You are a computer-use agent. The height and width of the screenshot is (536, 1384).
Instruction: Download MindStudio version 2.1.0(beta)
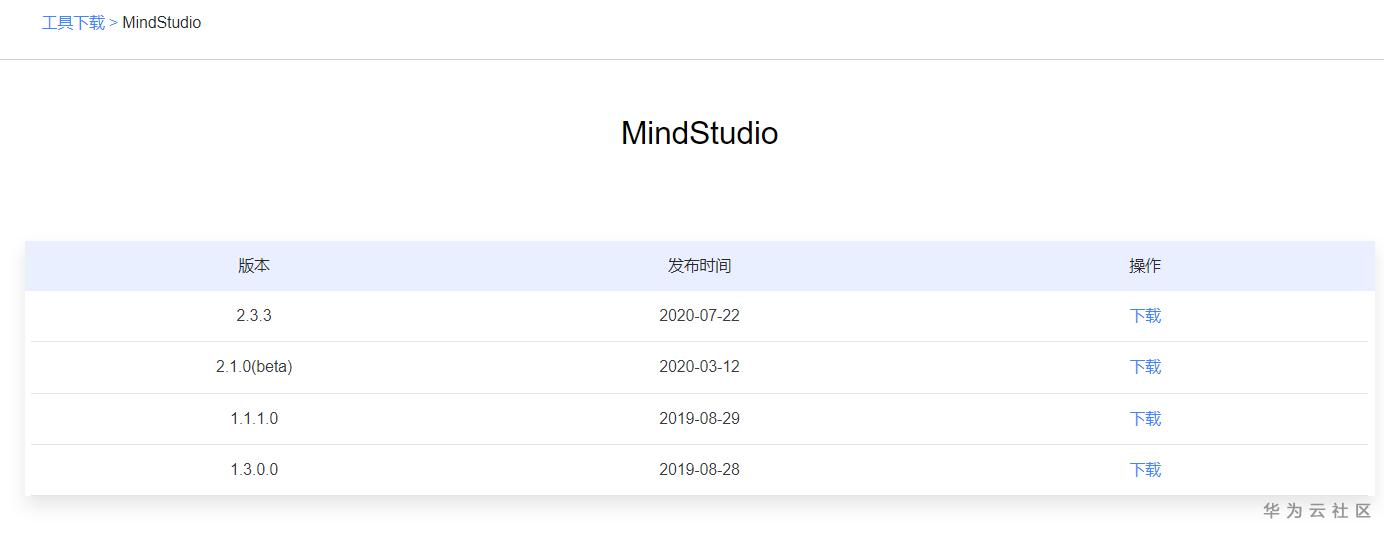[1145, 367]
